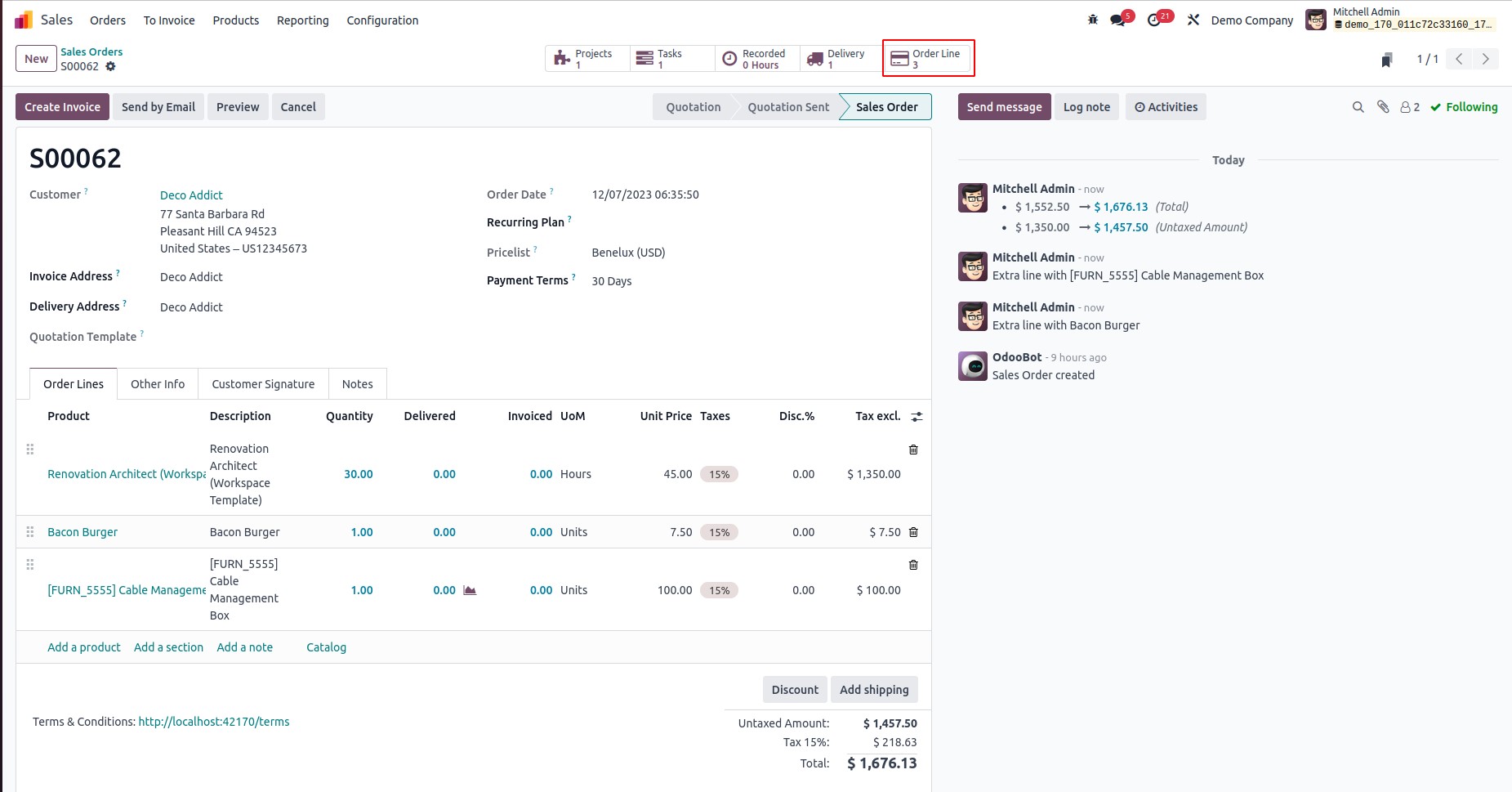The height and width of the screenshot is (792, 1512).
Task: Select the Quotation status stage
Action: pyautogui.click(x=693, y=107)
